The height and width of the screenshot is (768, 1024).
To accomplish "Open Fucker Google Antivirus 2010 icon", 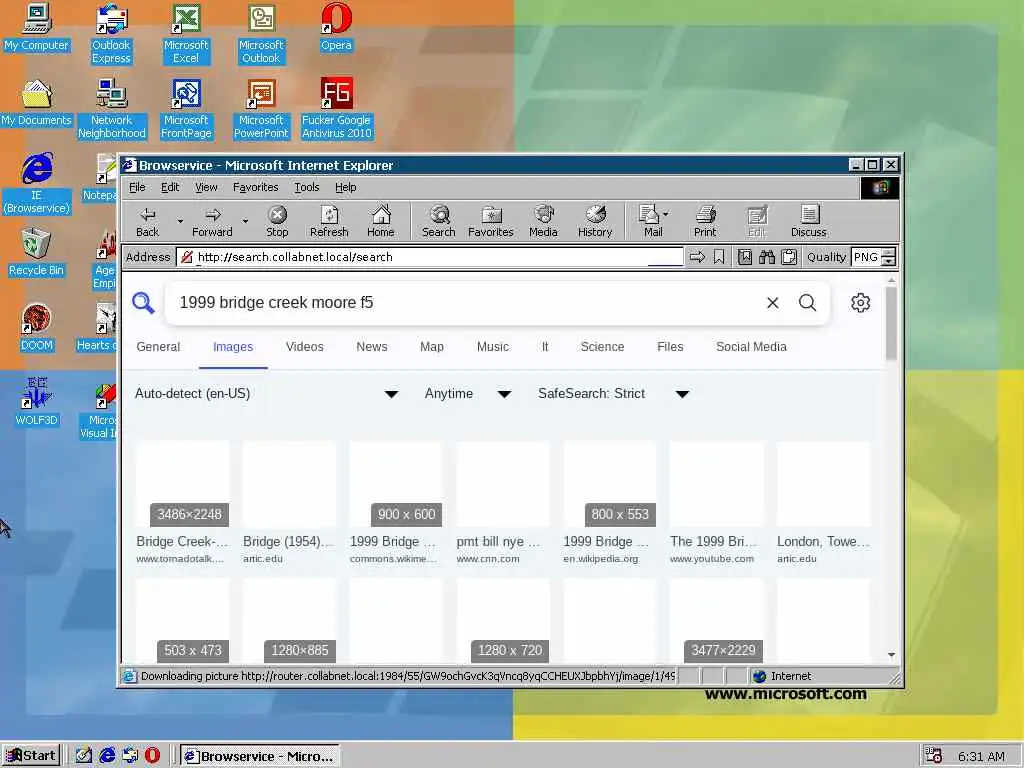I will click(x=336, y=109).
